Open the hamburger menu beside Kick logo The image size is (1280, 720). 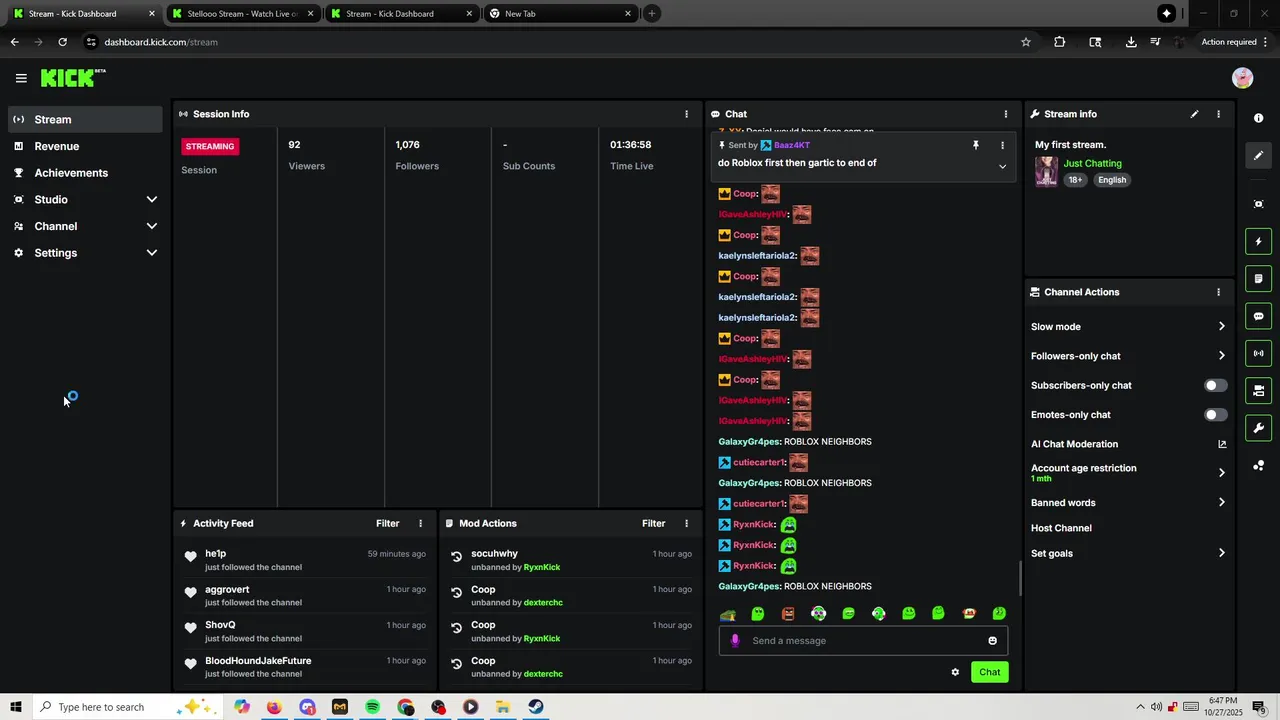pos(21,78)
